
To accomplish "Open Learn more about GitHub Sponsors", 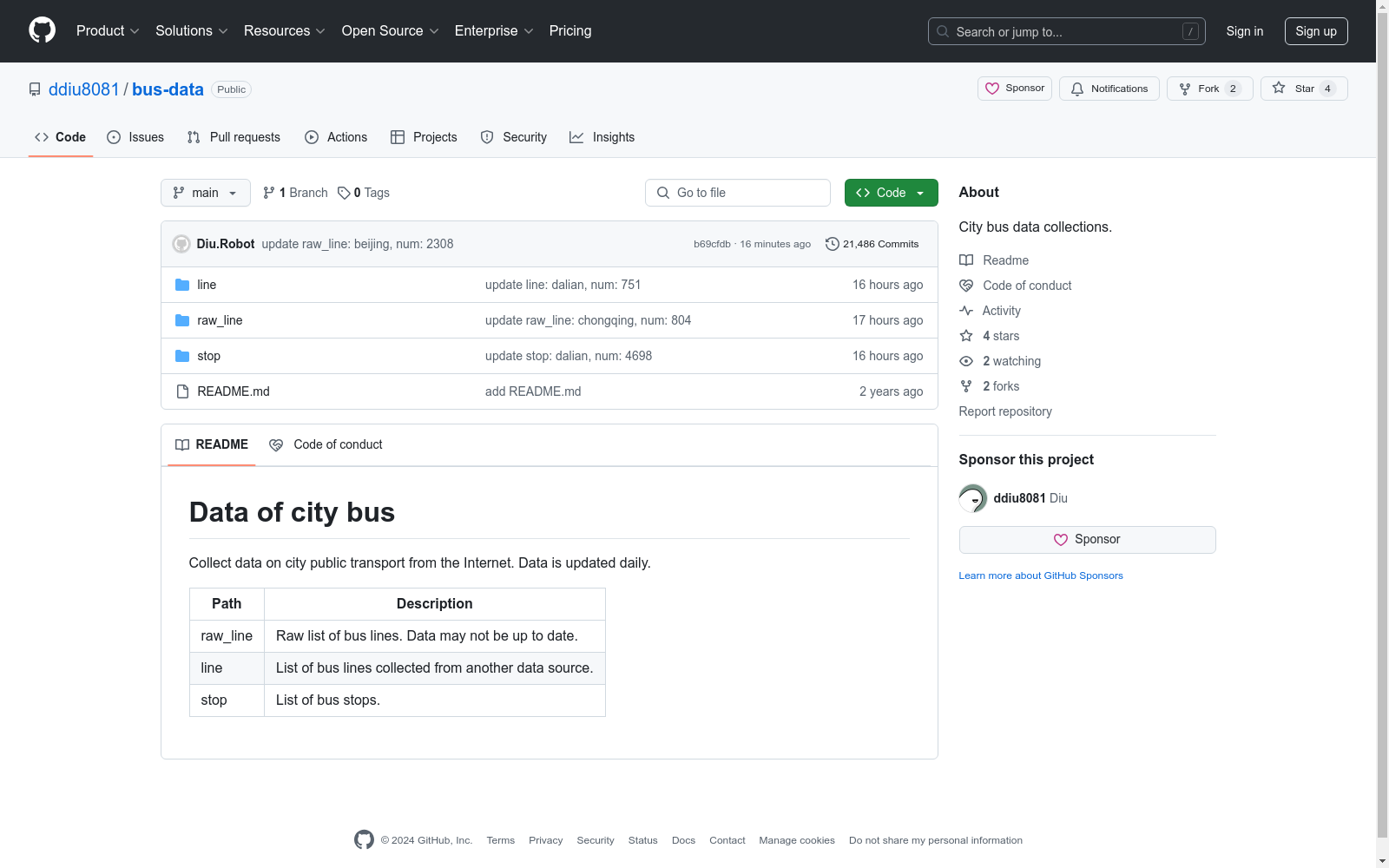I will (x=1041, y=575).
